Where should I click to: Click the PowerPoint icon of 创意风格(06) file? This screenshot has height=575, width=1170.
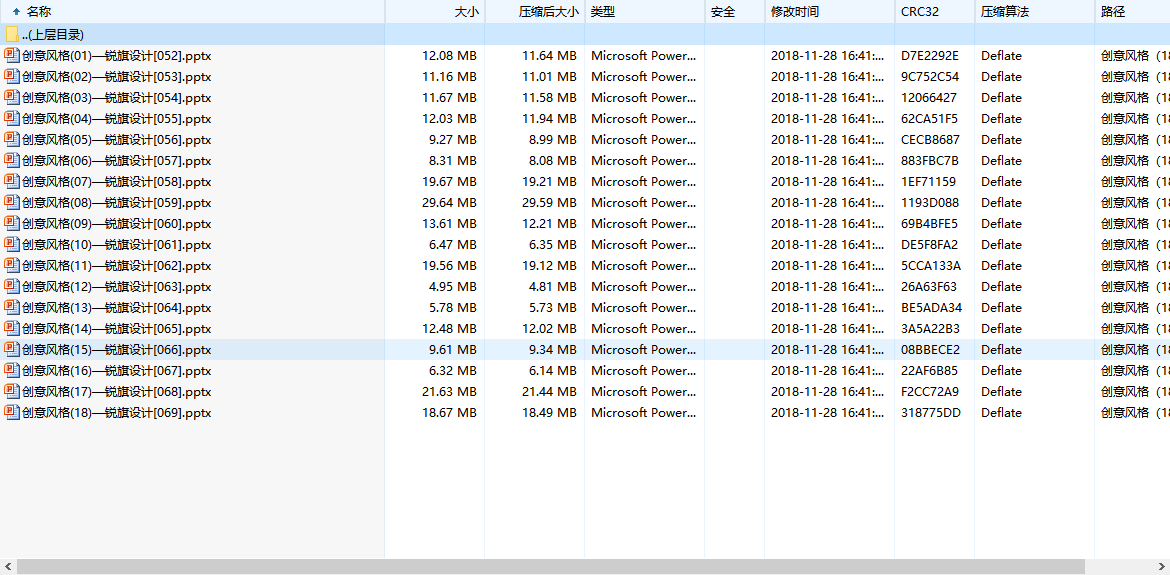pyautogui.click(x=12, y=160)
